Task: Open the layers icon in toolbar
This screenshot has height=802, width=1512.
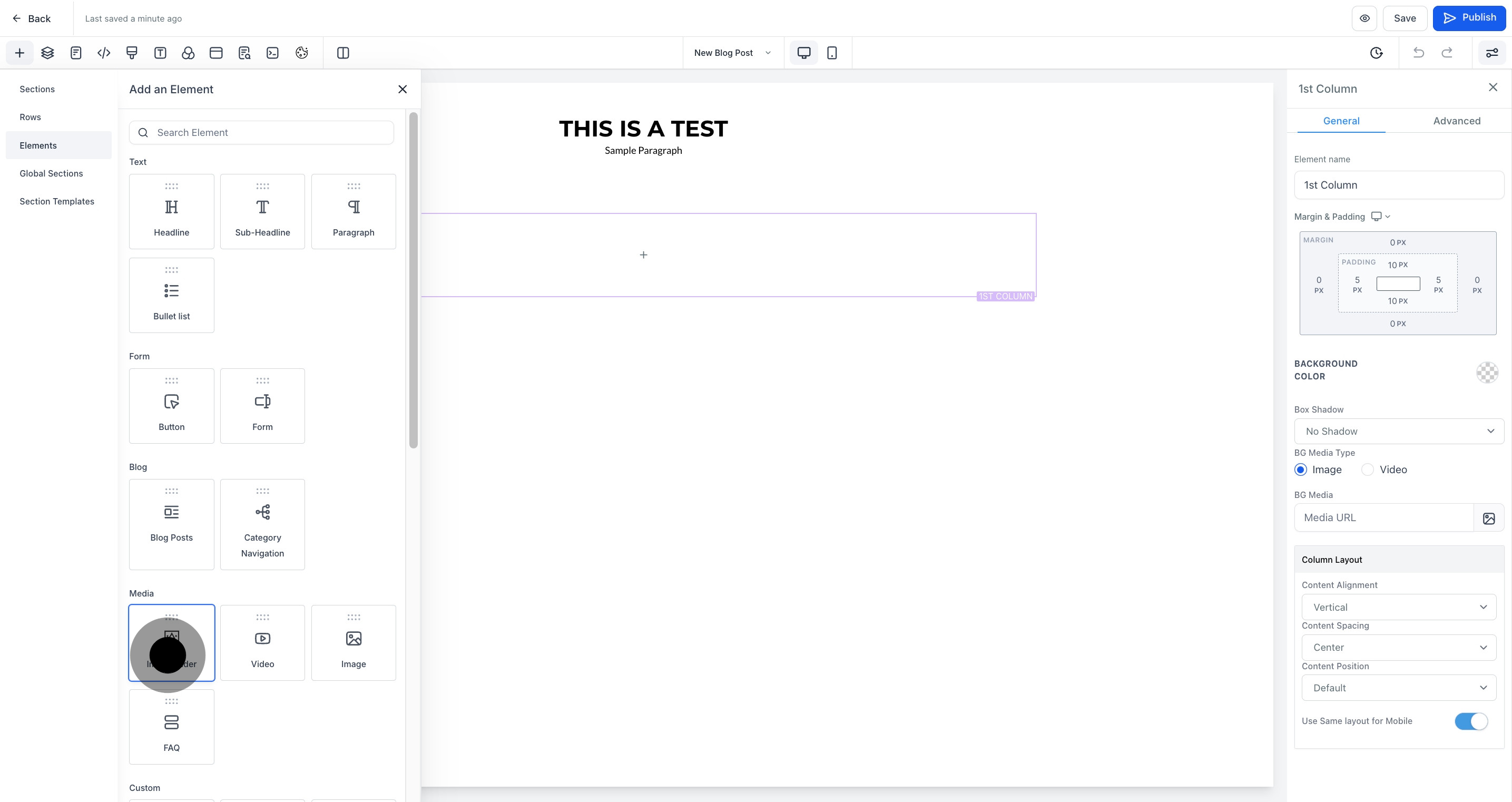Action: tap(47, 53)
